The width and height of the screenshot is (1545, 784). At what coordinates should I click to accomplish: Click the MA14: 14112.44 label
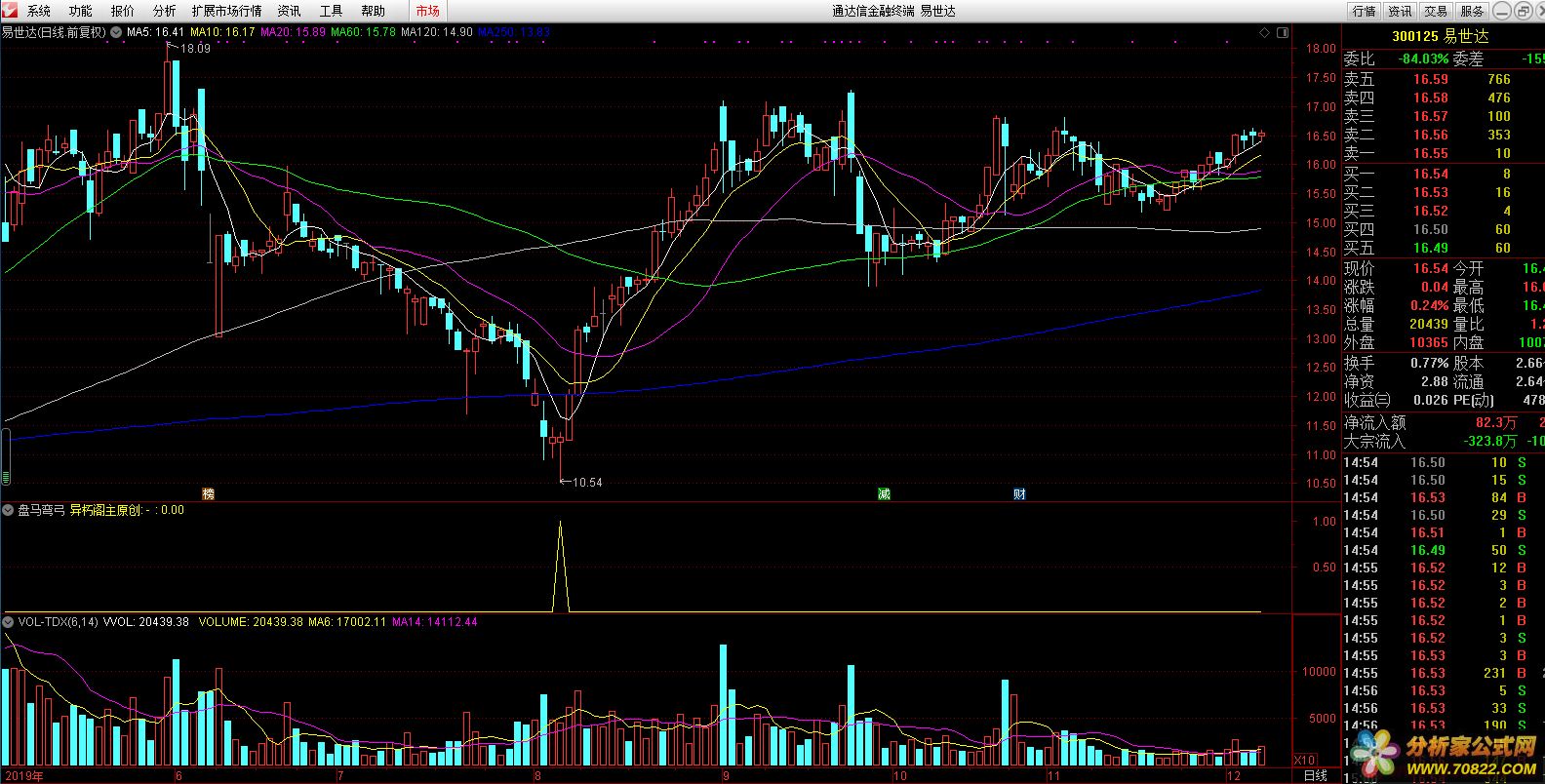point(434,621)
